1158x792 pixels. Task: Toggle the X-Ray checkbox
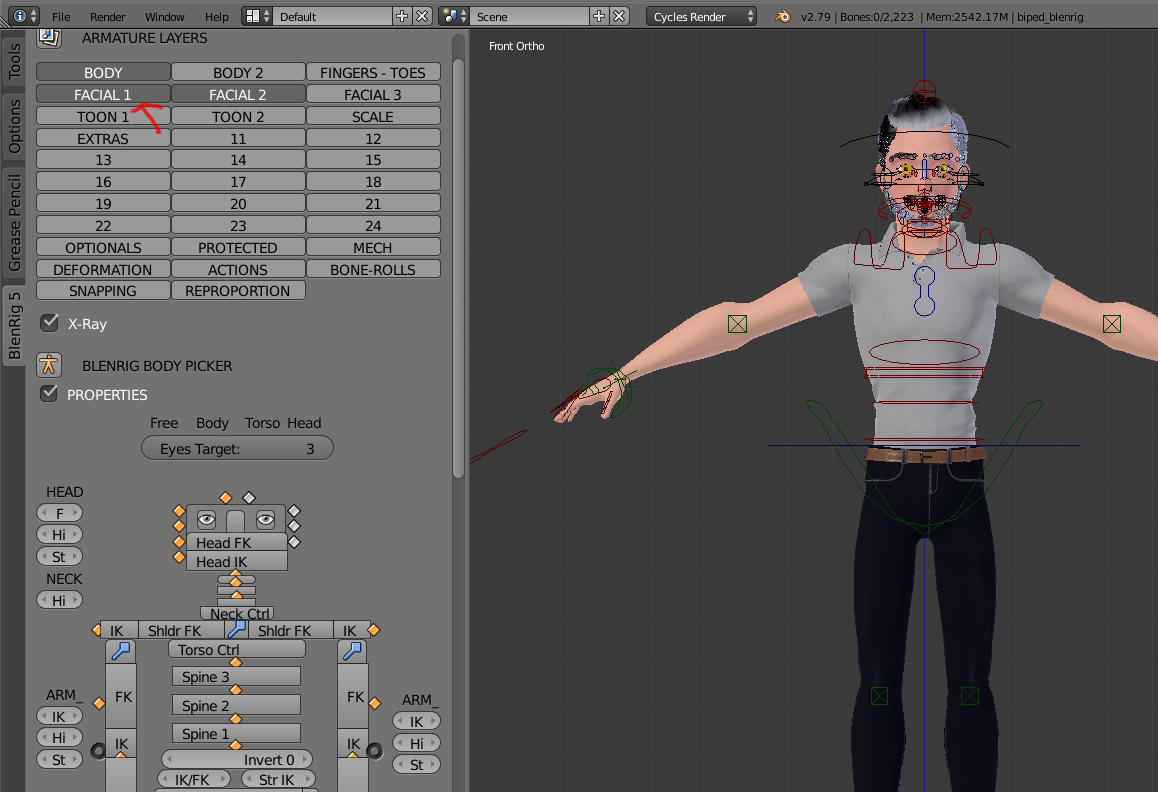click(49, 322)
